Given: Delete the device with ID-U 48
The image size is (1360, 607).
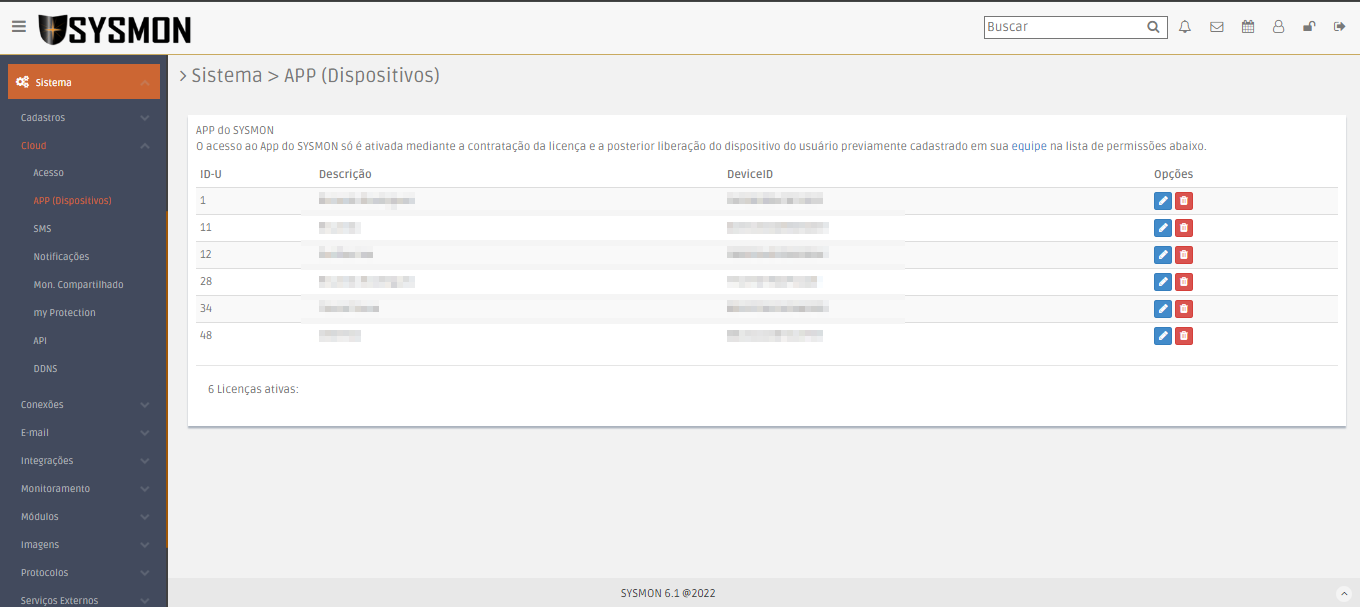Looking at the screenshot, I should (1184, 336).
